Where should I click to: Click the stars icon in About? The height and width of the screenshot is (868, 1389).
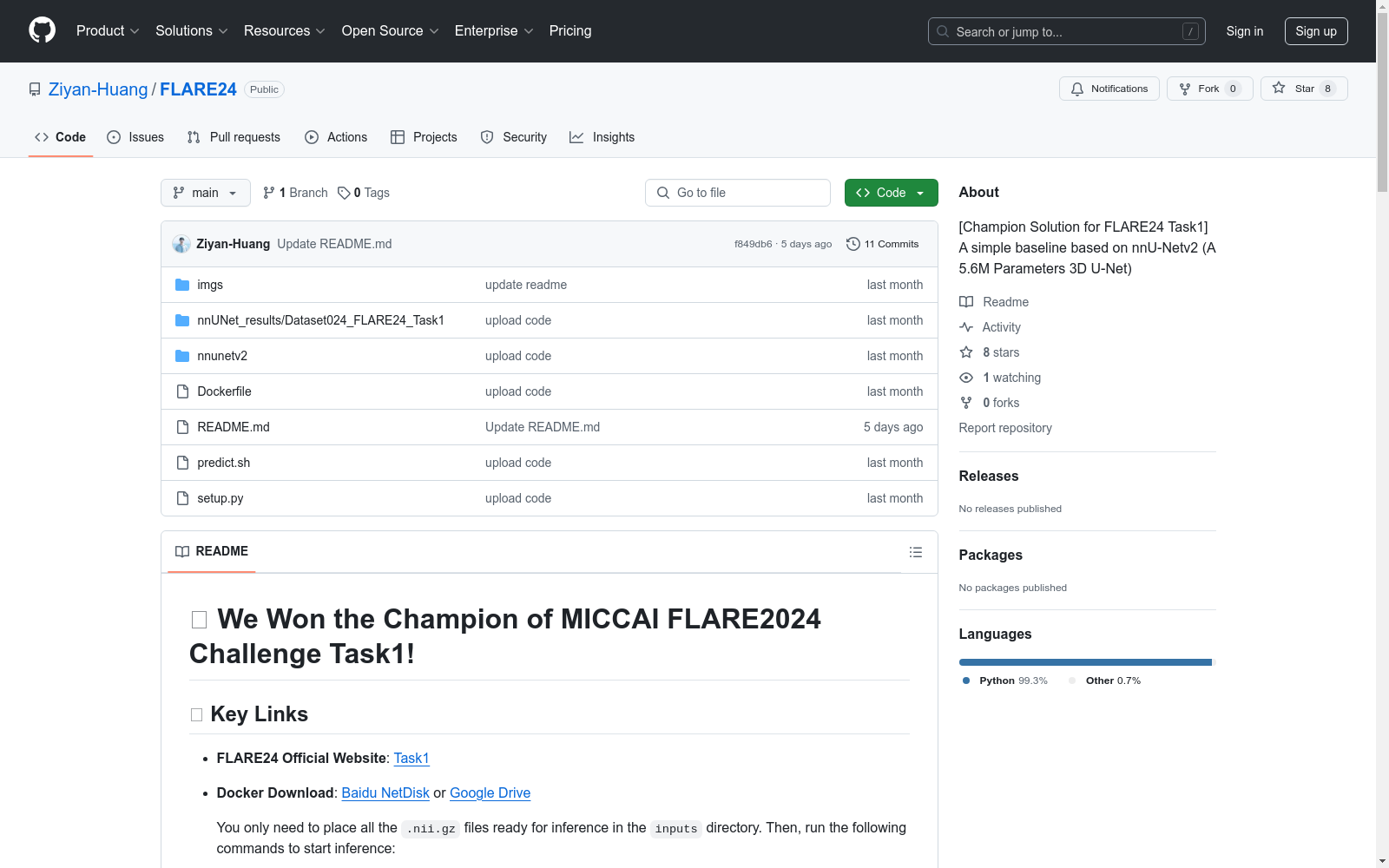pos(966,352)
